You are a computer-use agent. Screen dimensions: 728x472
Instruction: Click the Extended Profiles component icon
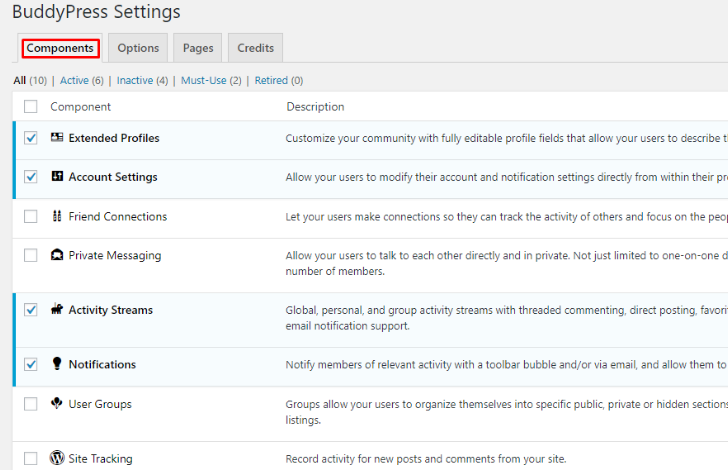(x=57, y=137)
